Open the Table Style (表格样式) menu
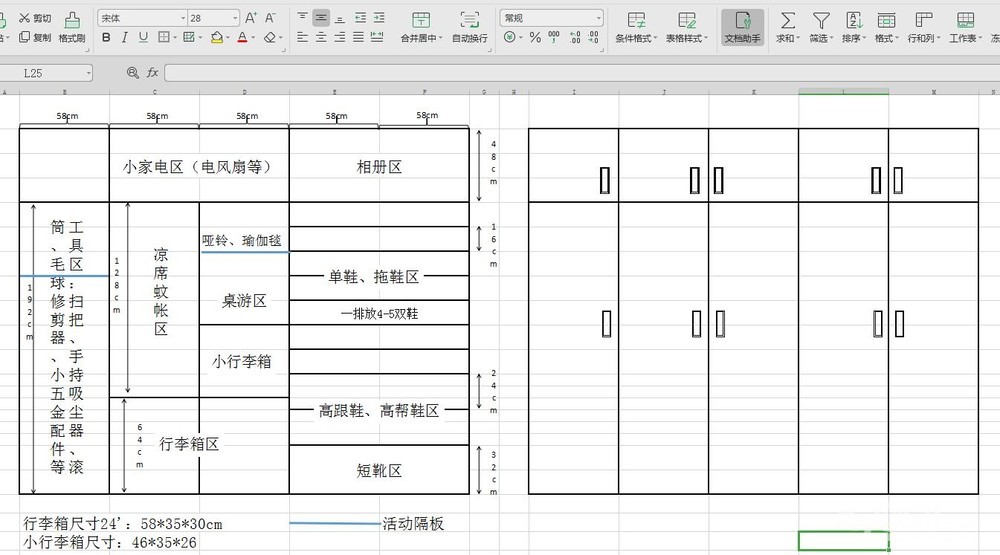 click(x=686, y=28)
